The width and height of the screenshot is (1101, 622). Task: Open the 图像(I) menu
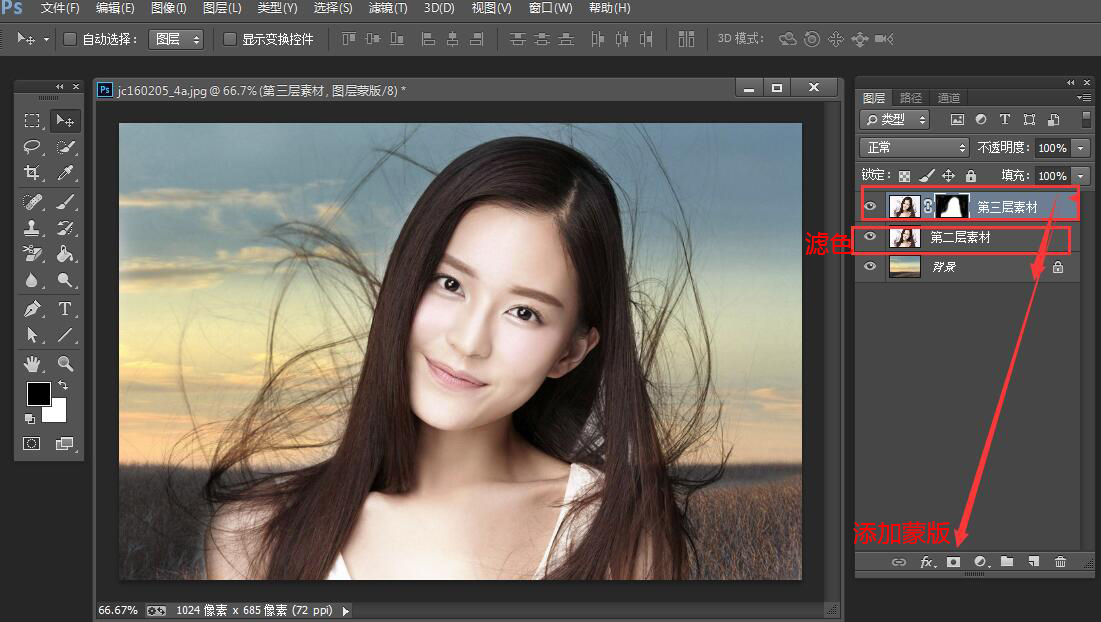point(169,8)
